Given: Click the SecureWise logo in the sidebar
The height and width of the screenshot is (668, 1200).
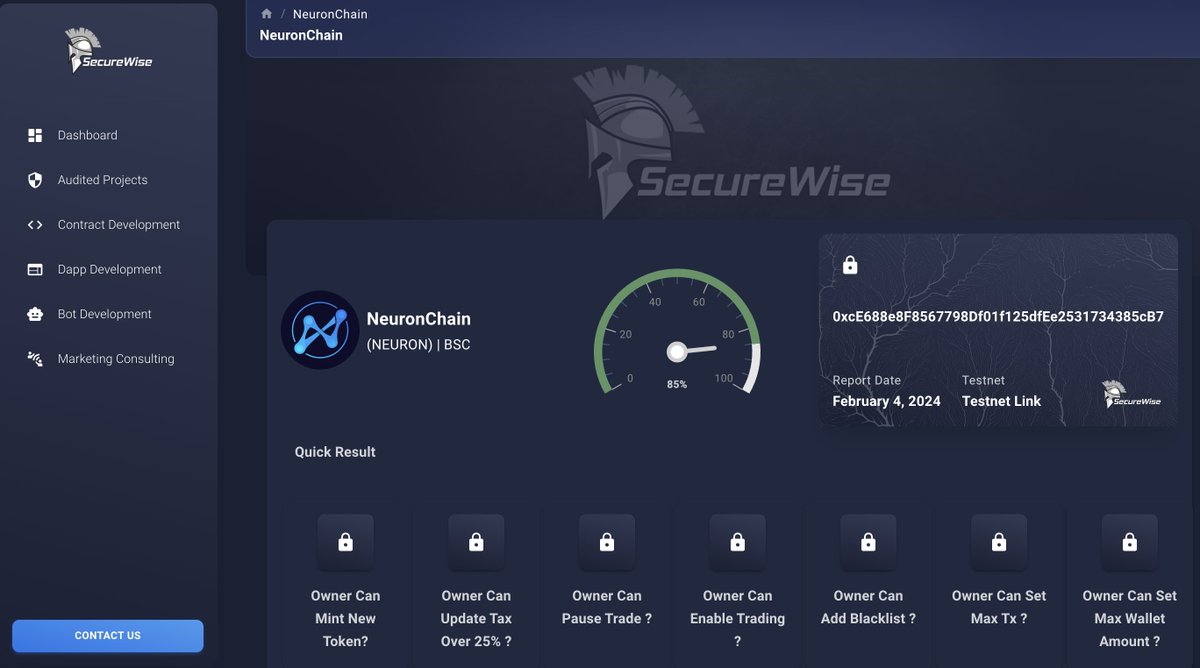Looking at the screenshot, I should click(x=108, y=50).
